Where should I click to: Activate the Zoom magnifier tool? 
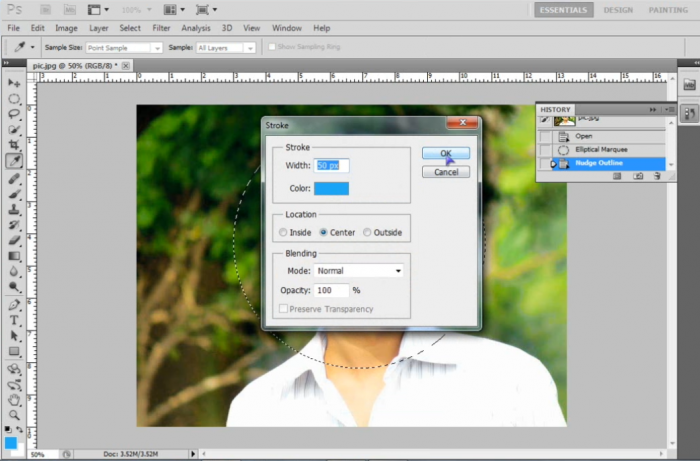(15, 415)
